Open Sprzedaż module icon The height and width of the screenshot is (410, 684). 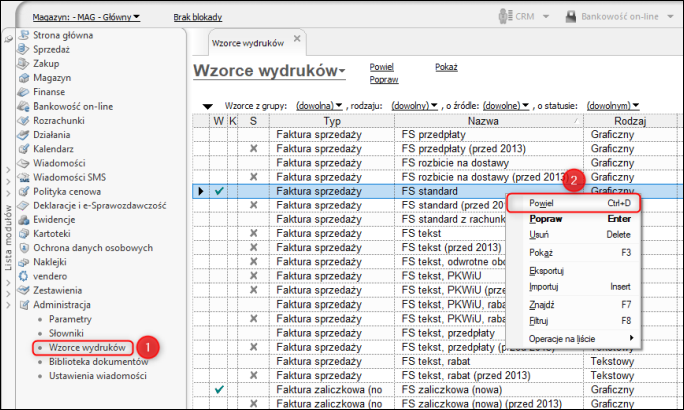click(24, 49)
